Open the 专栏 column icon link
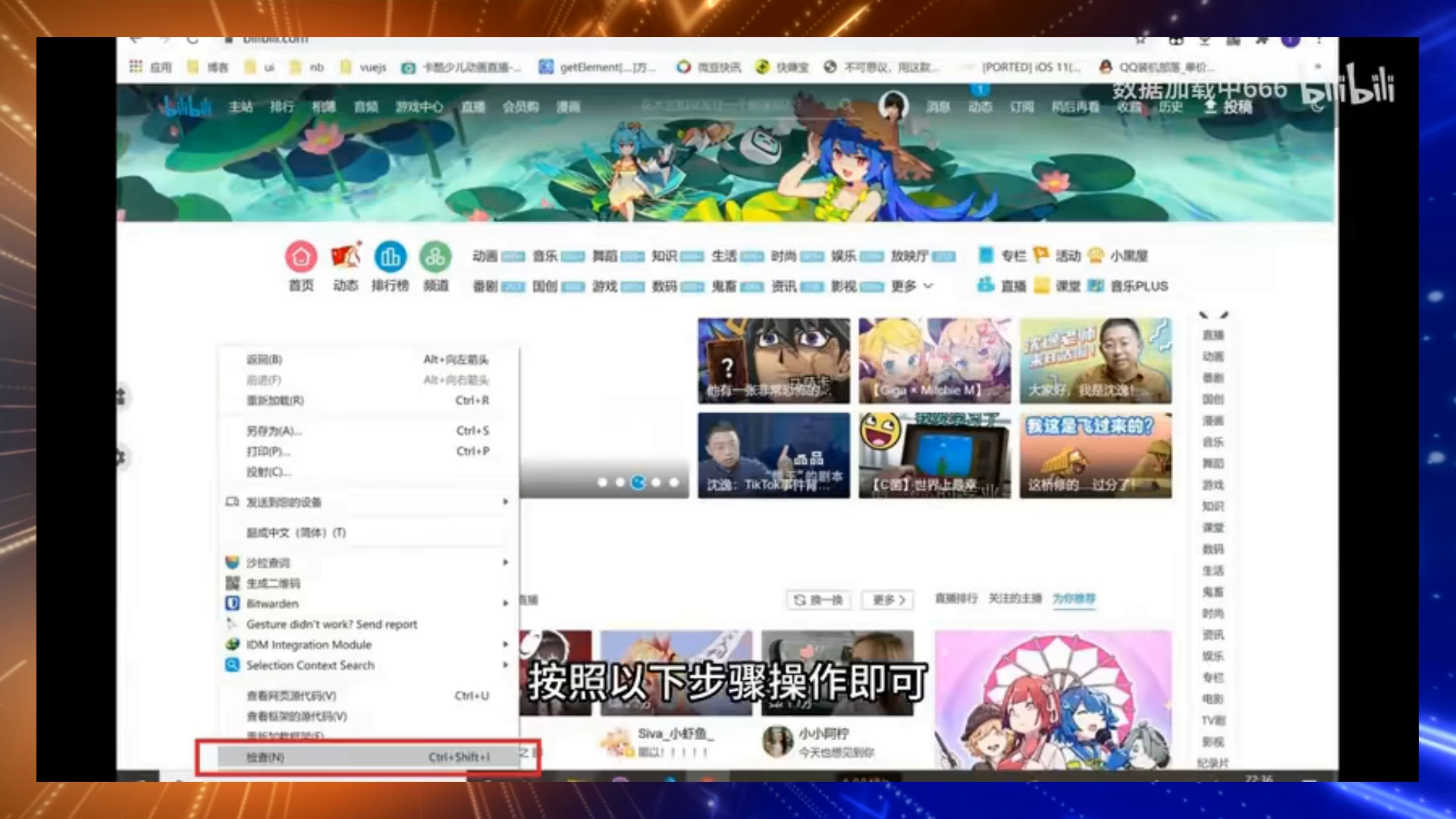Image resolution: width=1456 pixels, height=819 pixels. coord(1002,256)
